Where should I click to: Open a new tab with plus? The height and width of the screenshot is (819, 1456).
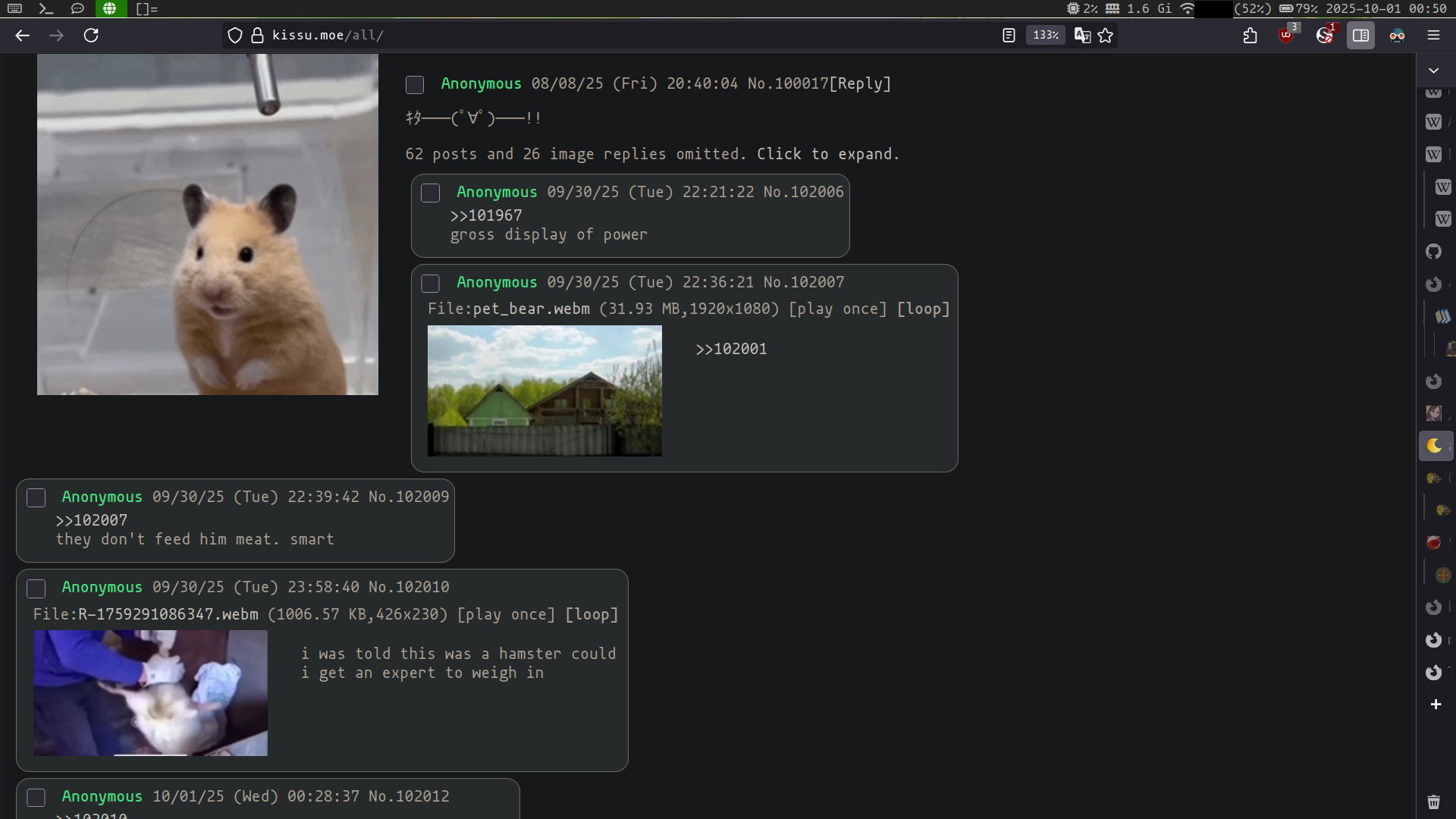pos(1436,704)
